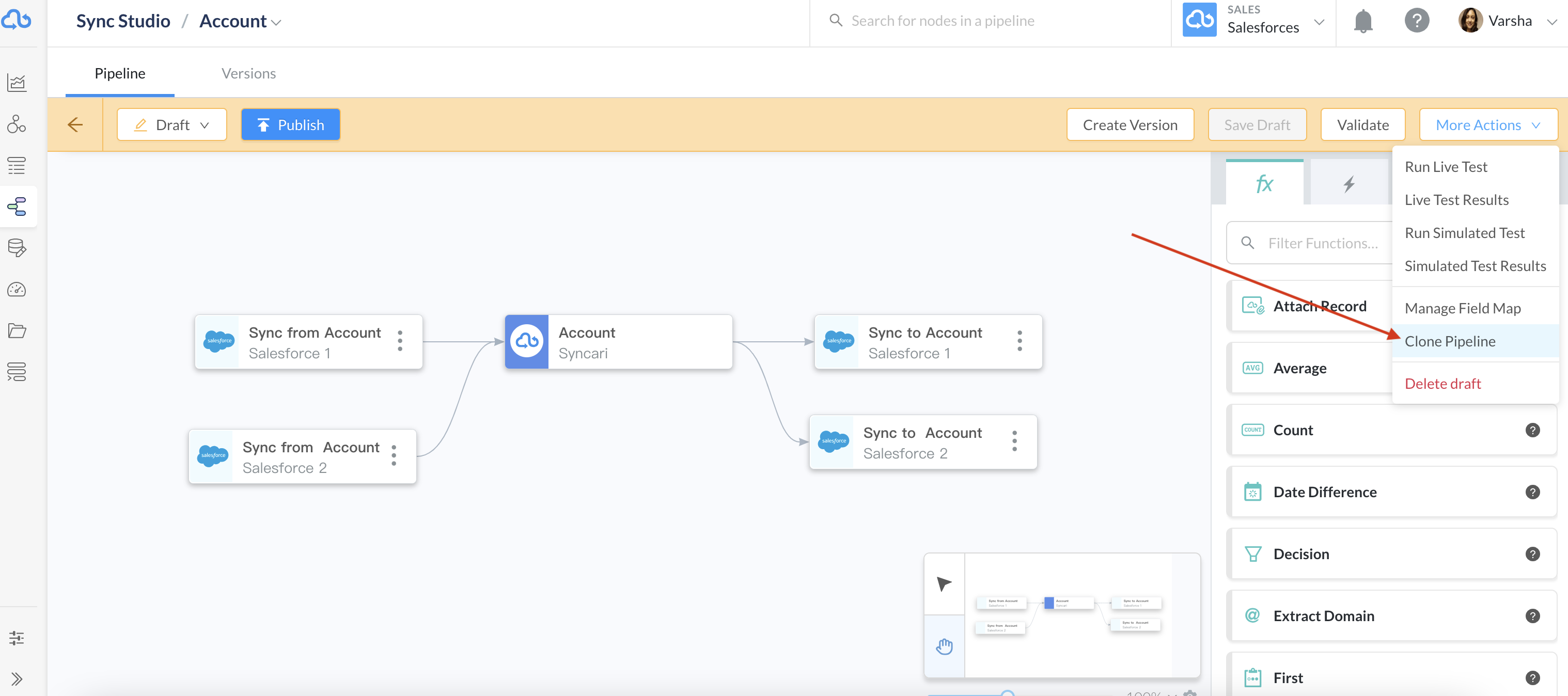The image size is (1568, 696).
Task: Open the database edit sidebar icon
Action: (x=17, y=248)
